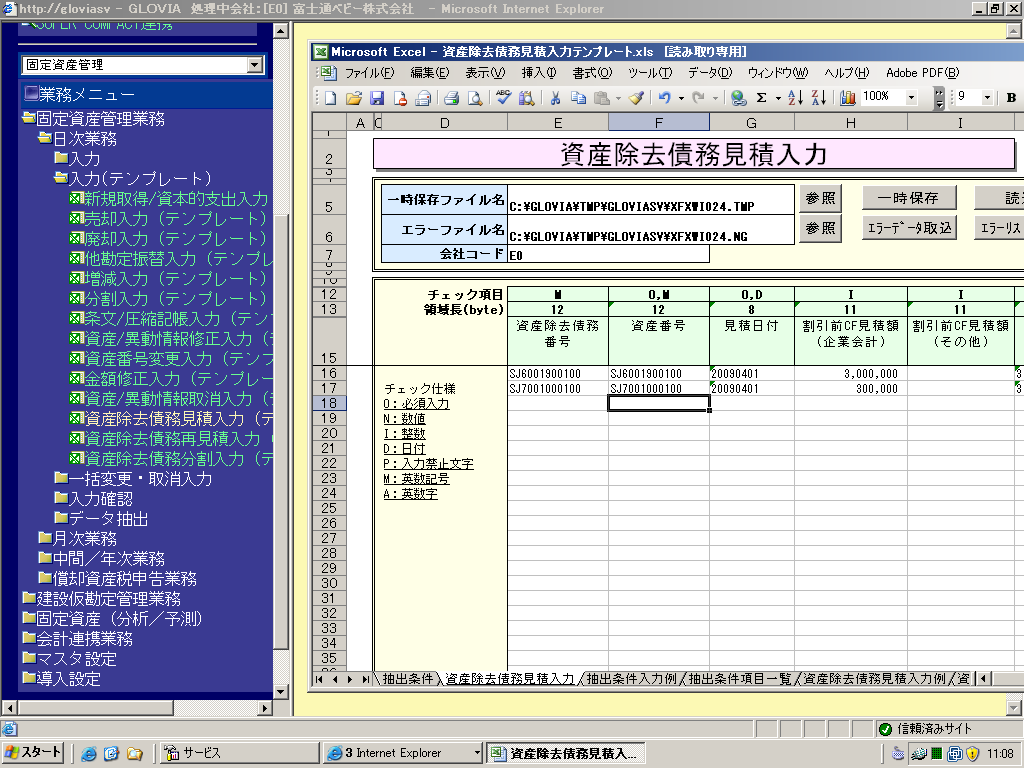The width and height of the screenshot is (1024, 768).
Task: Open the 入力確認 folder
Action: click(x=93, y=499)
